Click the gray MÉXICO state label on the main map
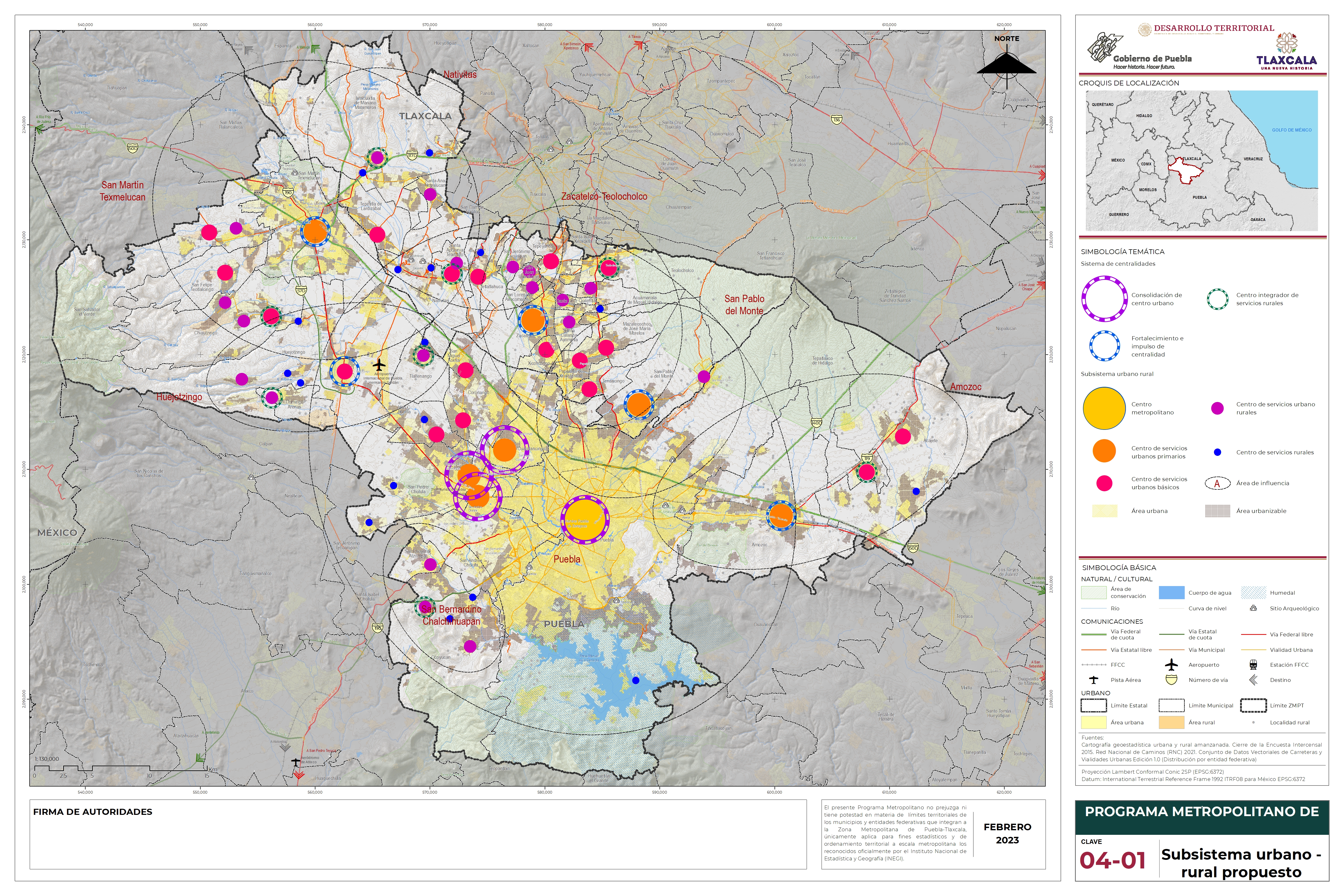This screenshot has height=896, width=1344. coord(57,533)
